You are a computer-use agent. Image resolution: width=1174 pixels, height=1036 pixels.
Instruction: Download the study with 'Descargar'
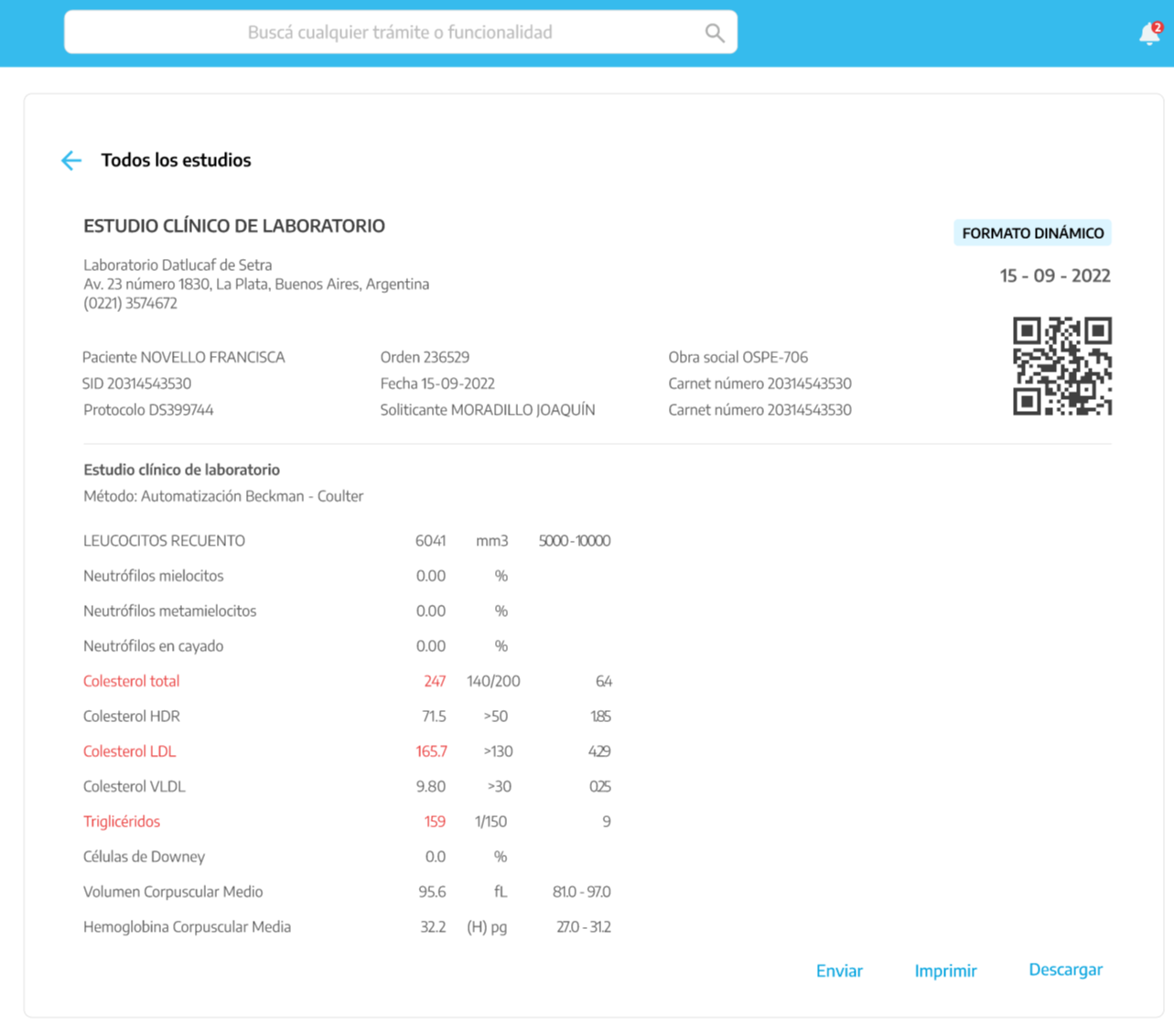1065,970
